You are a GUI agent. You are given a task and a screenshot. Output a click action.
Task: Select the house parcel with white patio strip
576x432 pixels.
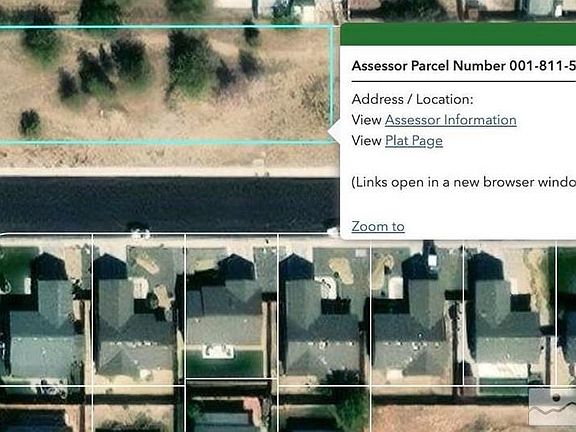coord(510,309)
